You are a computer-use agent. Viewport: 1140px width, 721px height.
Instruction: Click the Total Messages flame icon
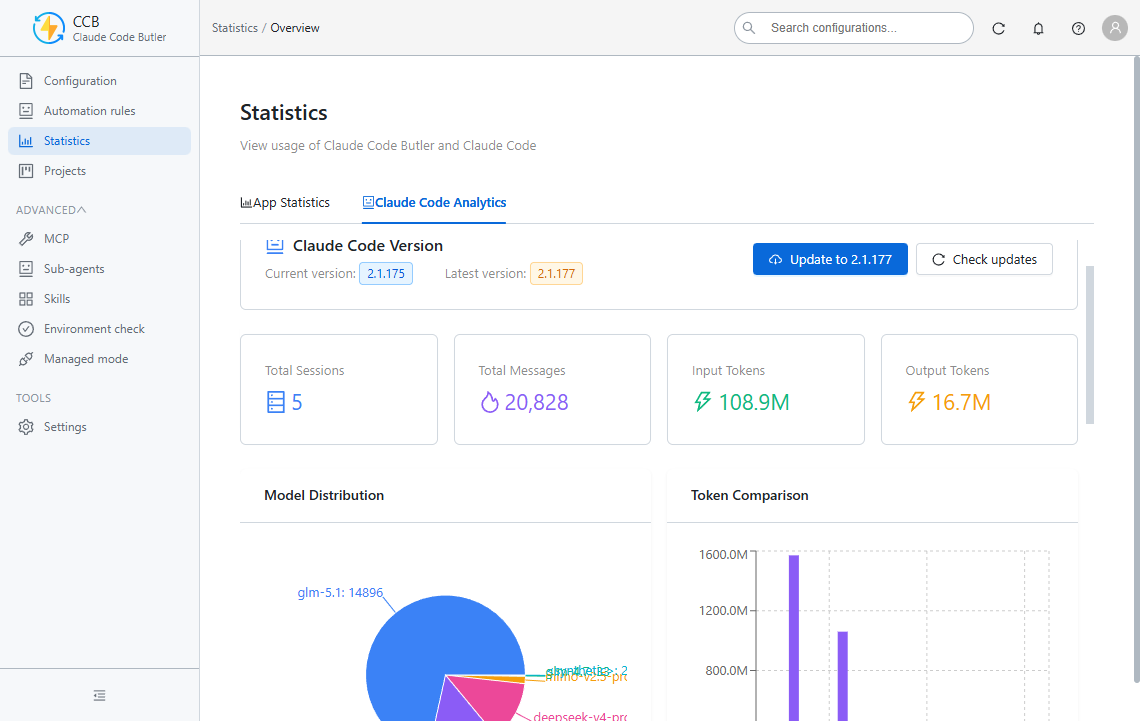(489, 402)
